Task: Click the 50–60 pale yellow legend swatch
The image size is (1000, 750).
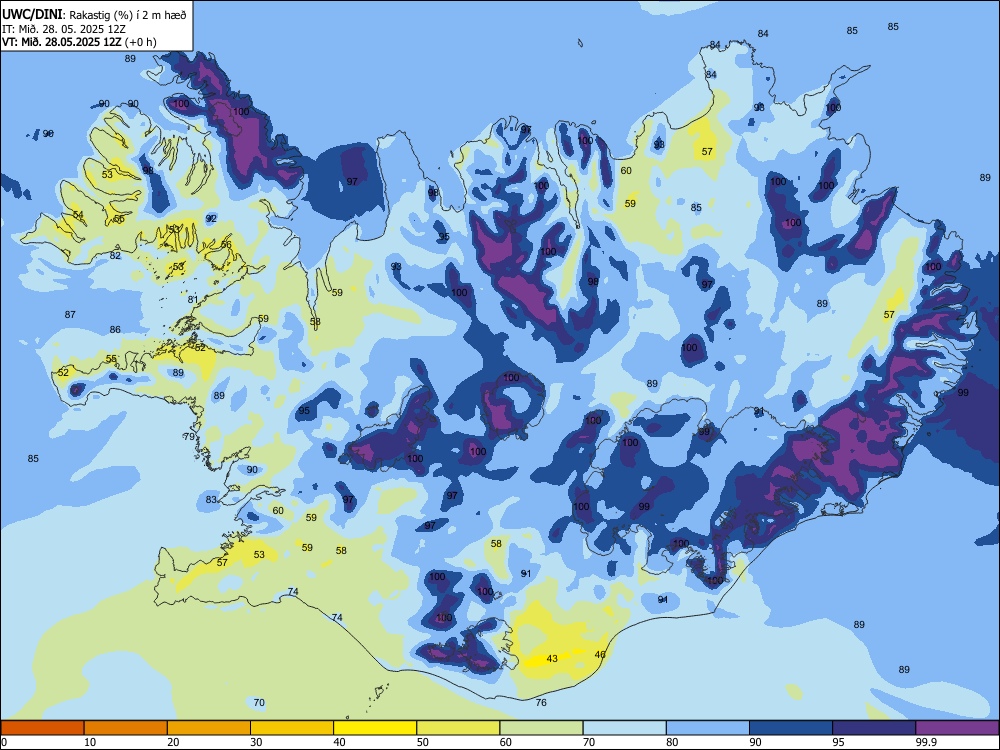Action: pyautogui.click(x=458, y=728)
